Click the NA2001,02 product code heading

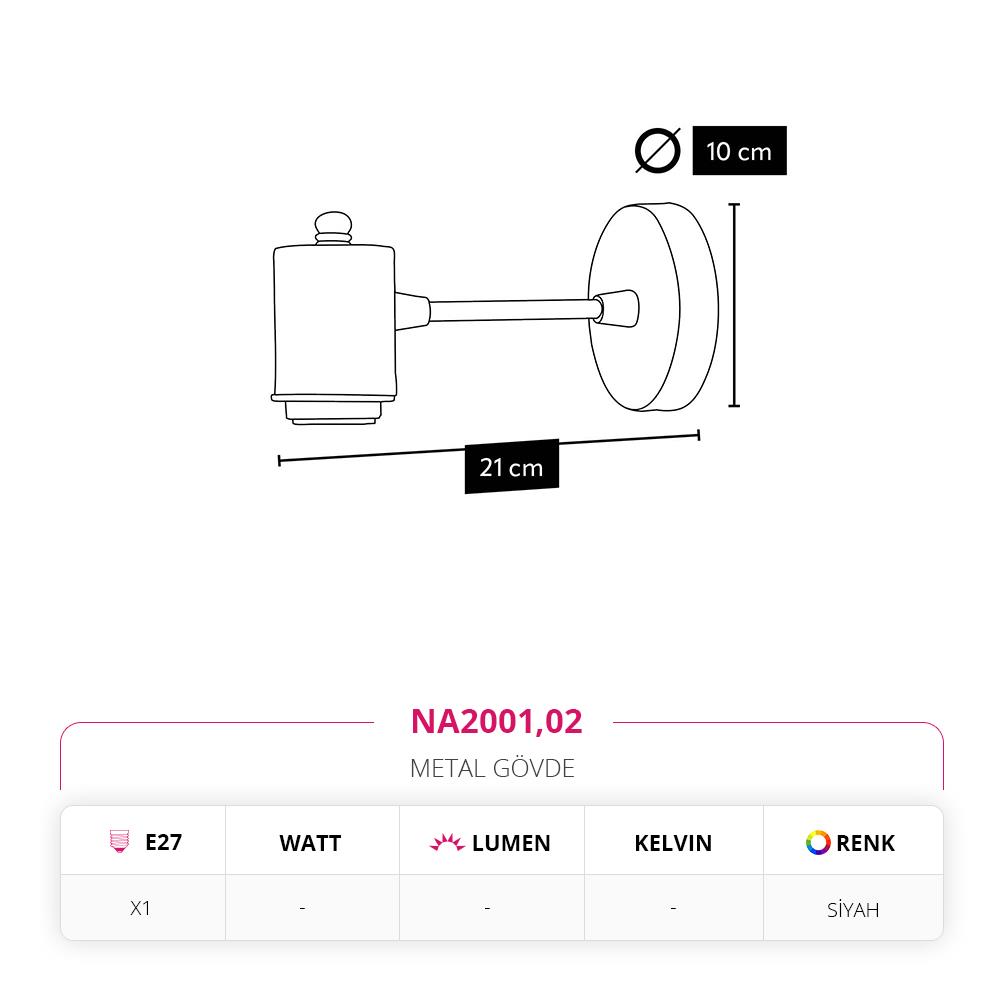pos(496,721)
